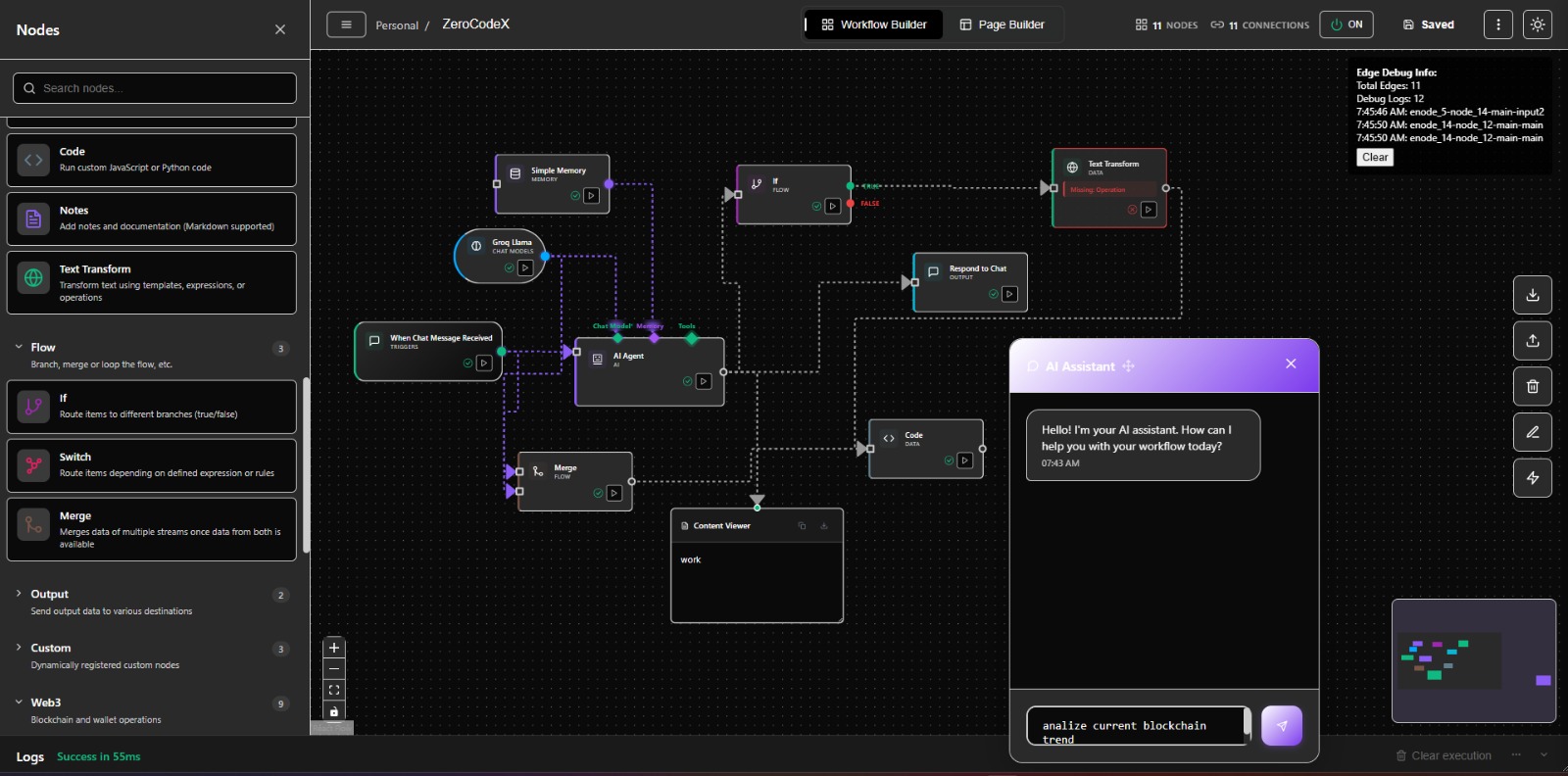Click the Search nodes input field

coord(155,88)
